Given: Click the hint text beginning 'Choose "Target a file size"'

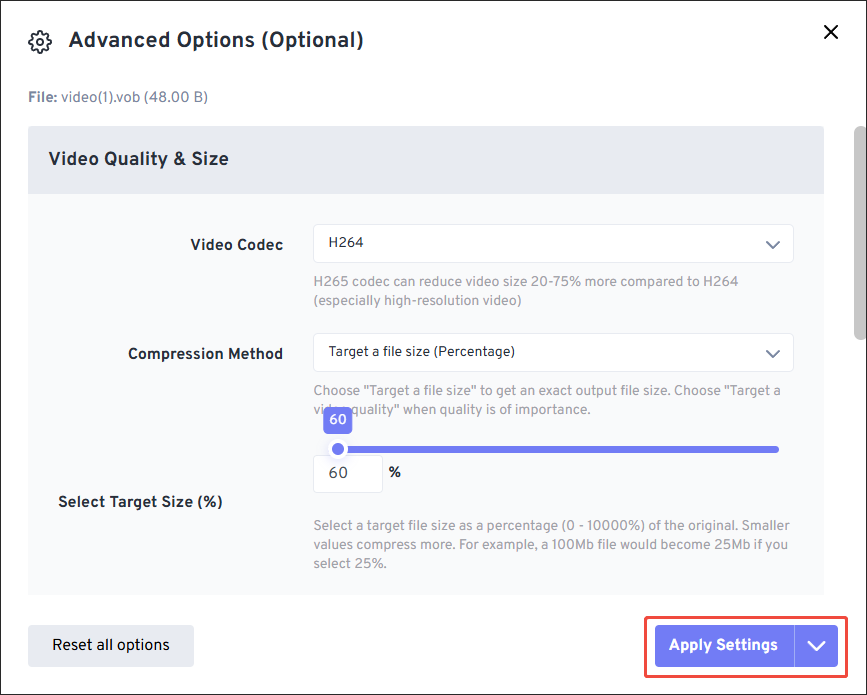Looking at the screenshot, I should (x=547, y=400).
